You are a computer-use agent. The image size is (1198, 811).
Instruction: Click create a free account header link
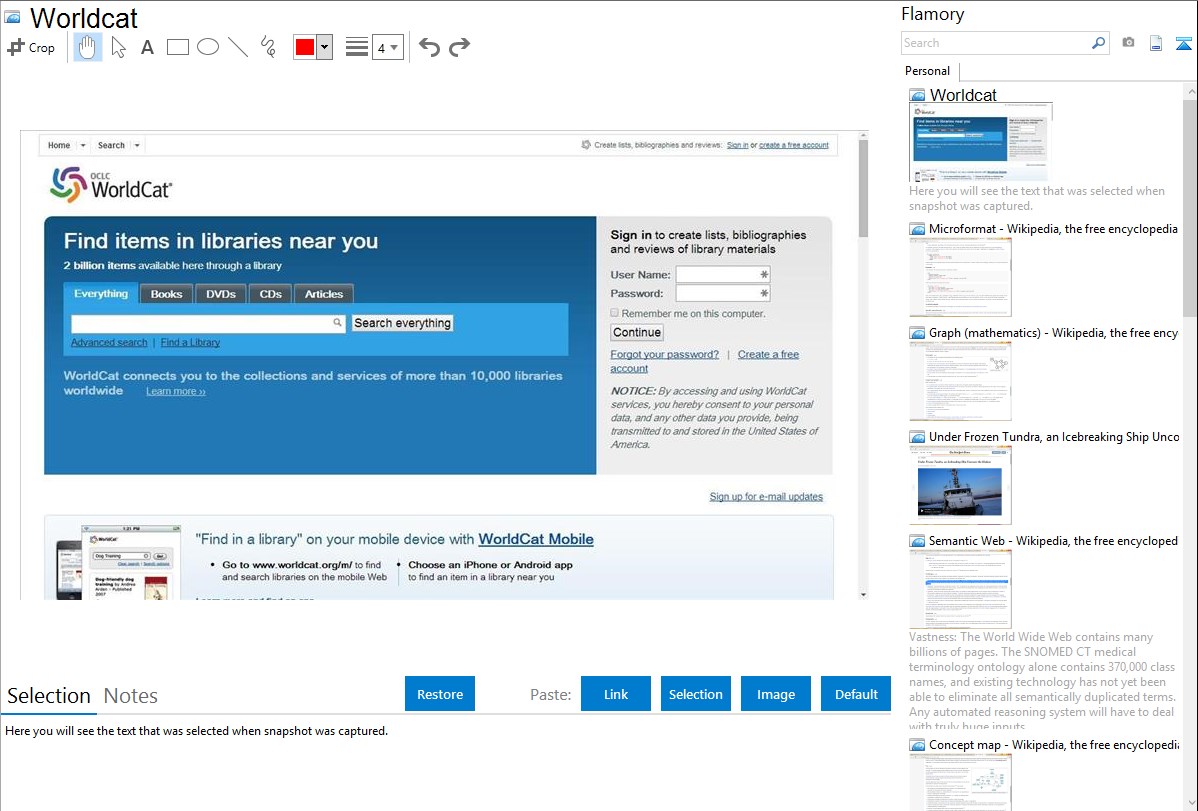coord(794,145)
